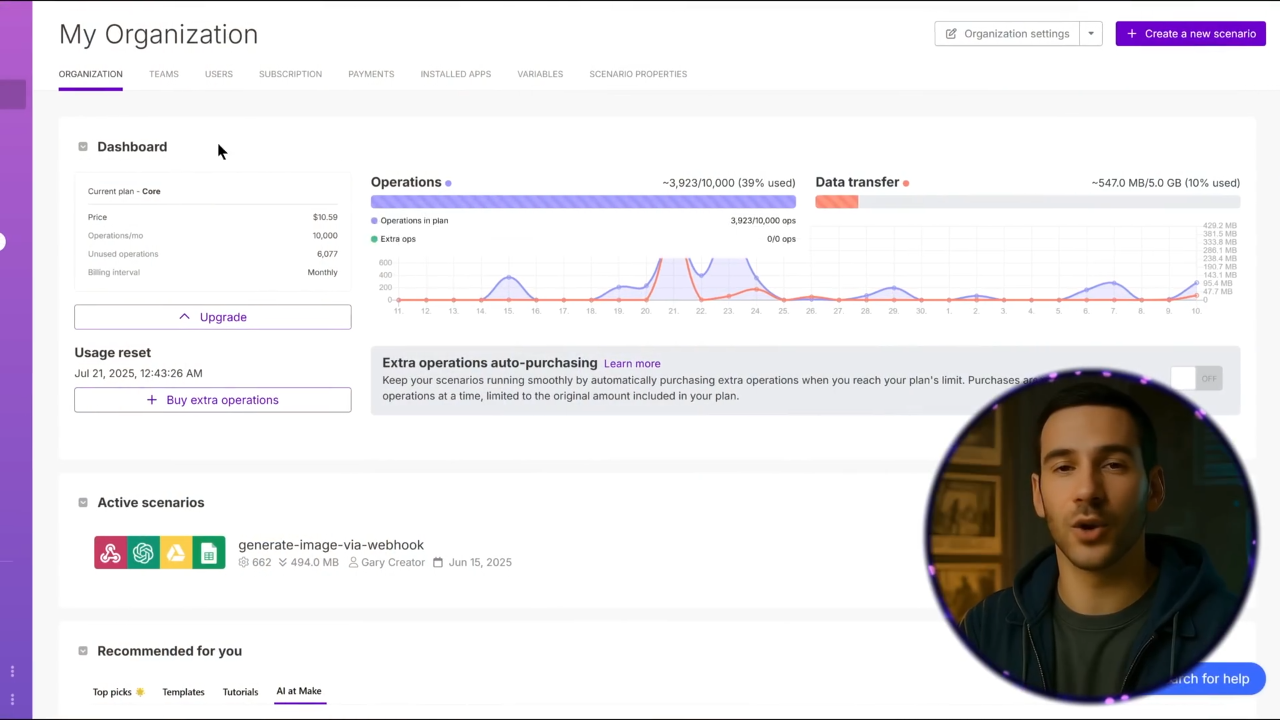Open the Subscription tab
Viewport: 1280px width, 720px height.
point(290,74)
